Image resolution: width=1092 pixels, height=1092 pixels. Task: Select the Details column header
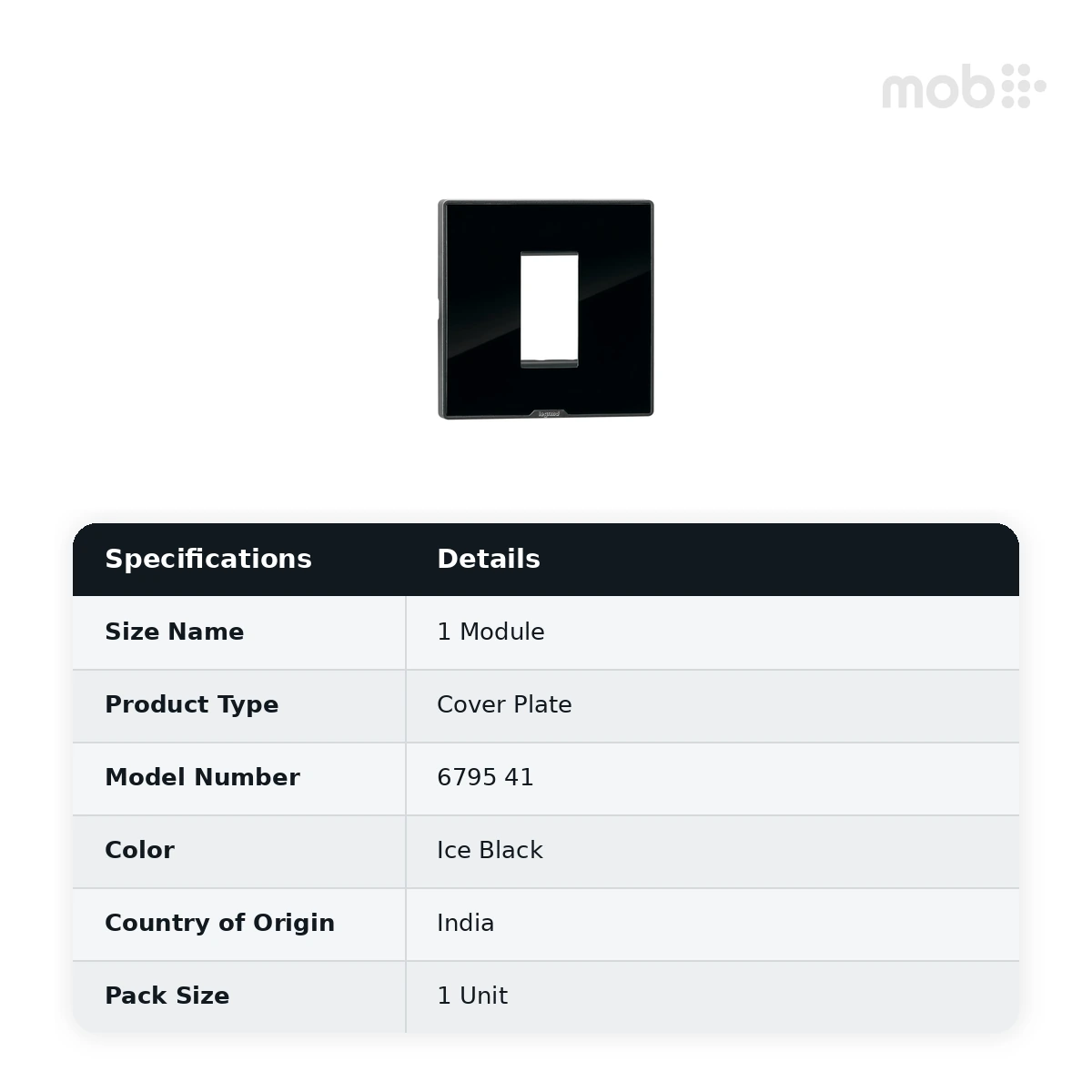(489, 559)
